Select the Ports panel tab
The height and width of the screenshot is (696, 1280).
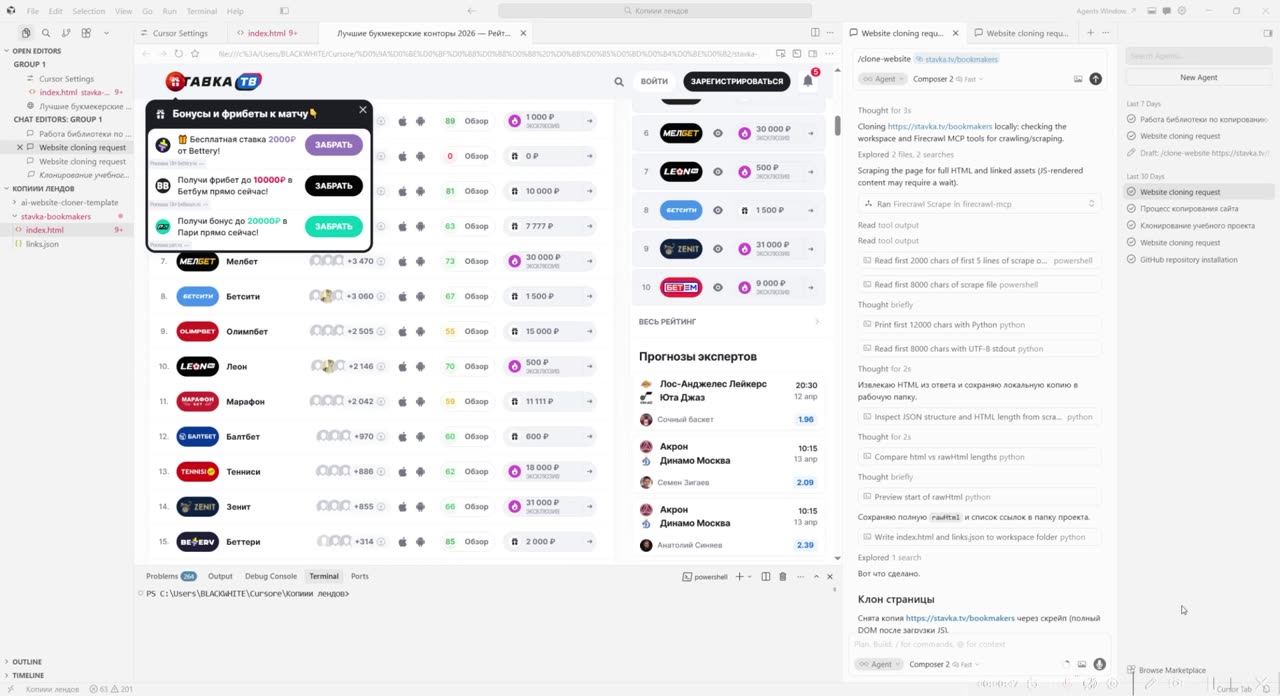(360, 577)
